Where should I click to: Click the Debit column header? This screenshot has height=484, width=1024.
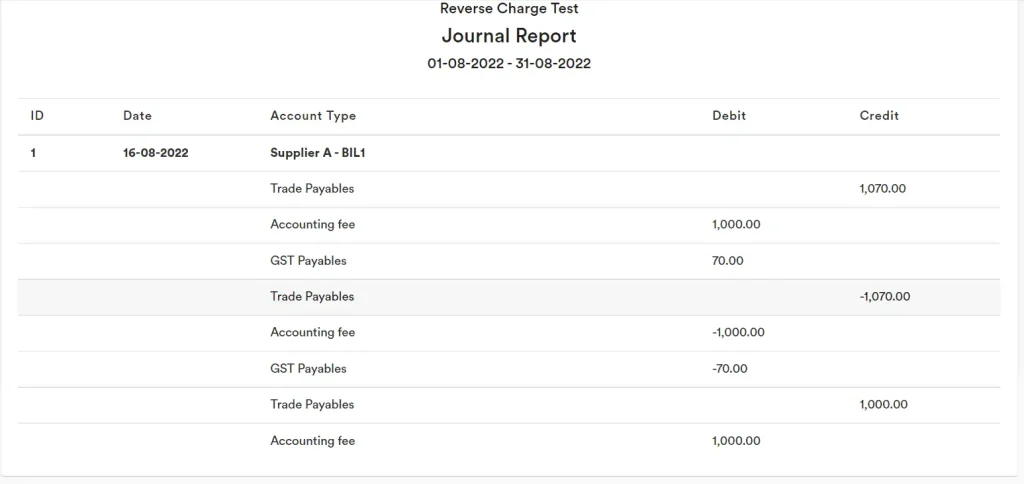coord(729,116)
